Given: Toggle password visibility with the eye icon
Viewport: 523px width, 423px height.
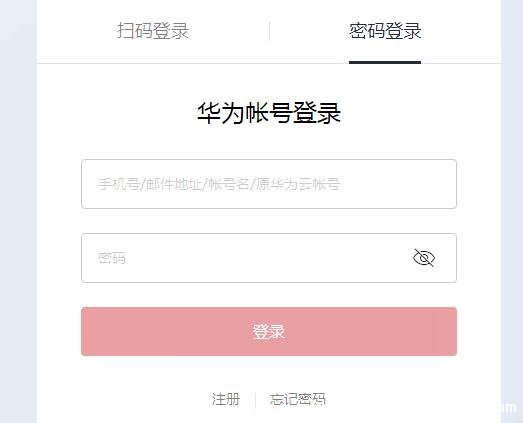Looking at the screenshot, I should pyautogui.click(x=424, y=258).
